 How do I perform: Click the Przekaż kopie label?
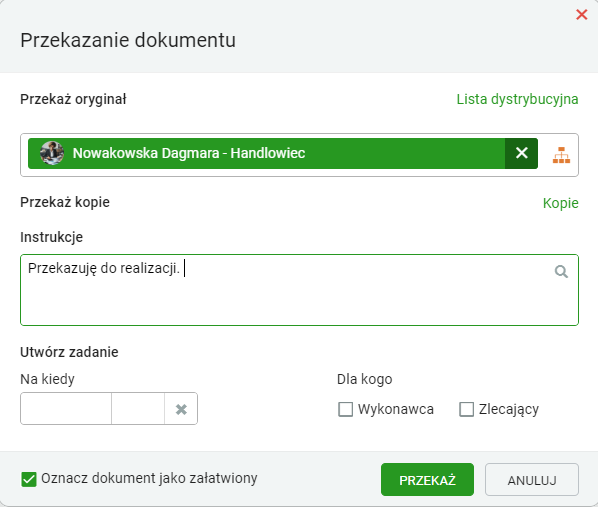(65, 202)
